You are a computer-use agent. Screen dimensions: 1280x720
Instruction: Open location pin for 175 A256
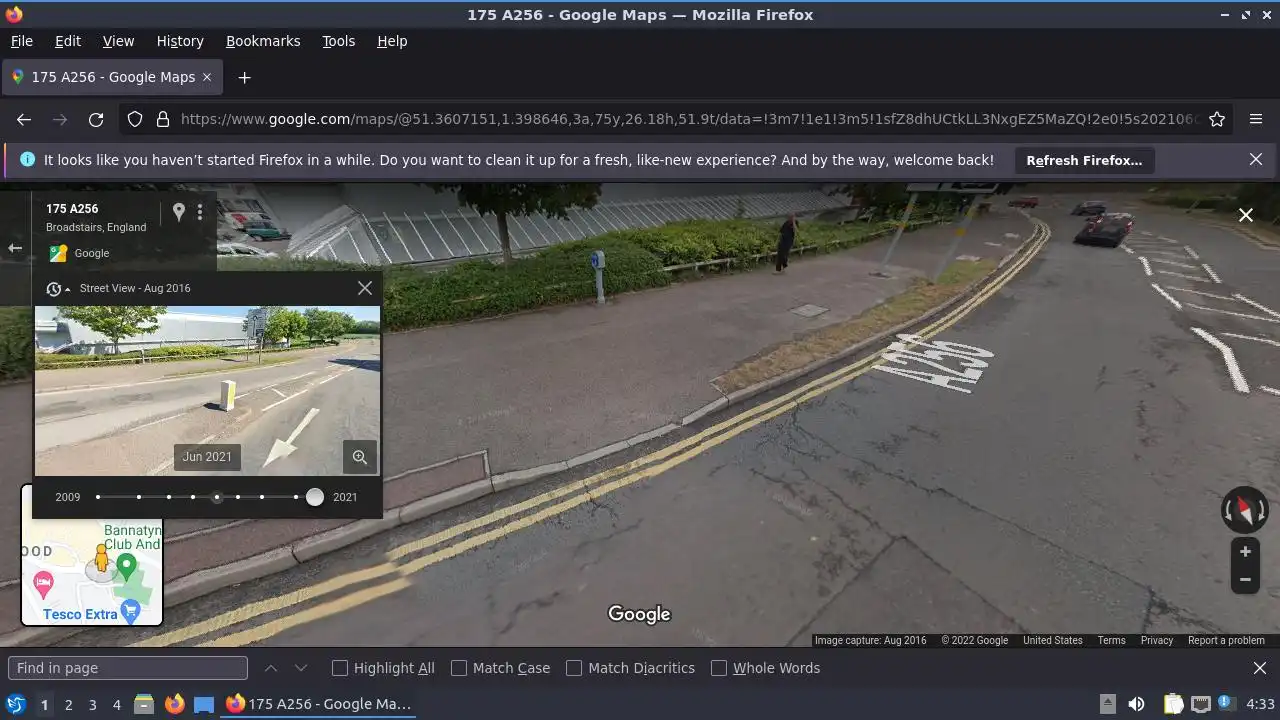click(179, 212)
